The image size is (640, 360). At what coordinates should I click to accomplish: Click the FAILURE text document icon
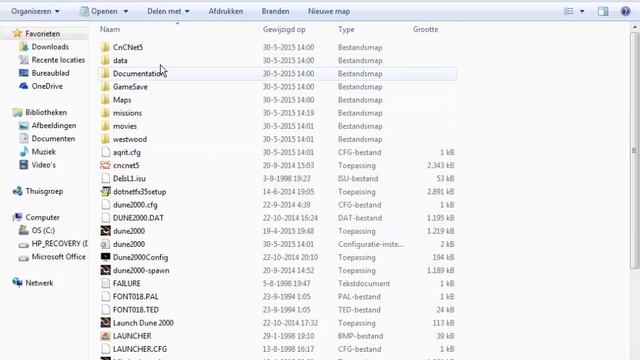(x=105, y=283)
